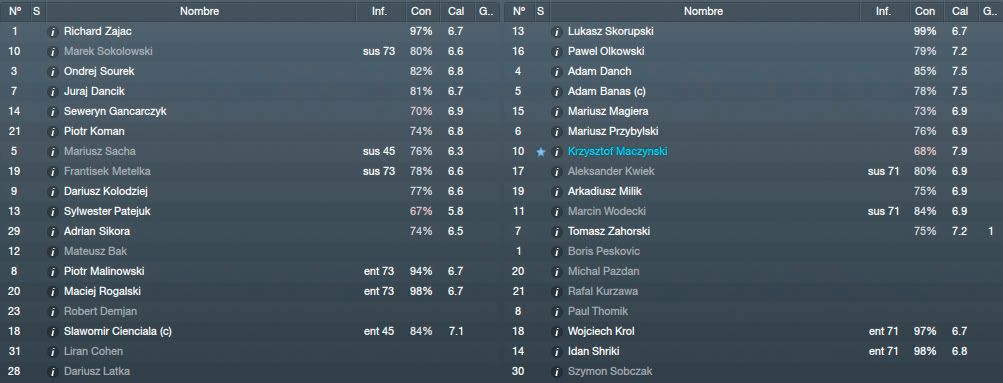Open player Krzysztof Maczynski's profile
The height and width of the screenshot is (383, 1003).
pos(620,152)
